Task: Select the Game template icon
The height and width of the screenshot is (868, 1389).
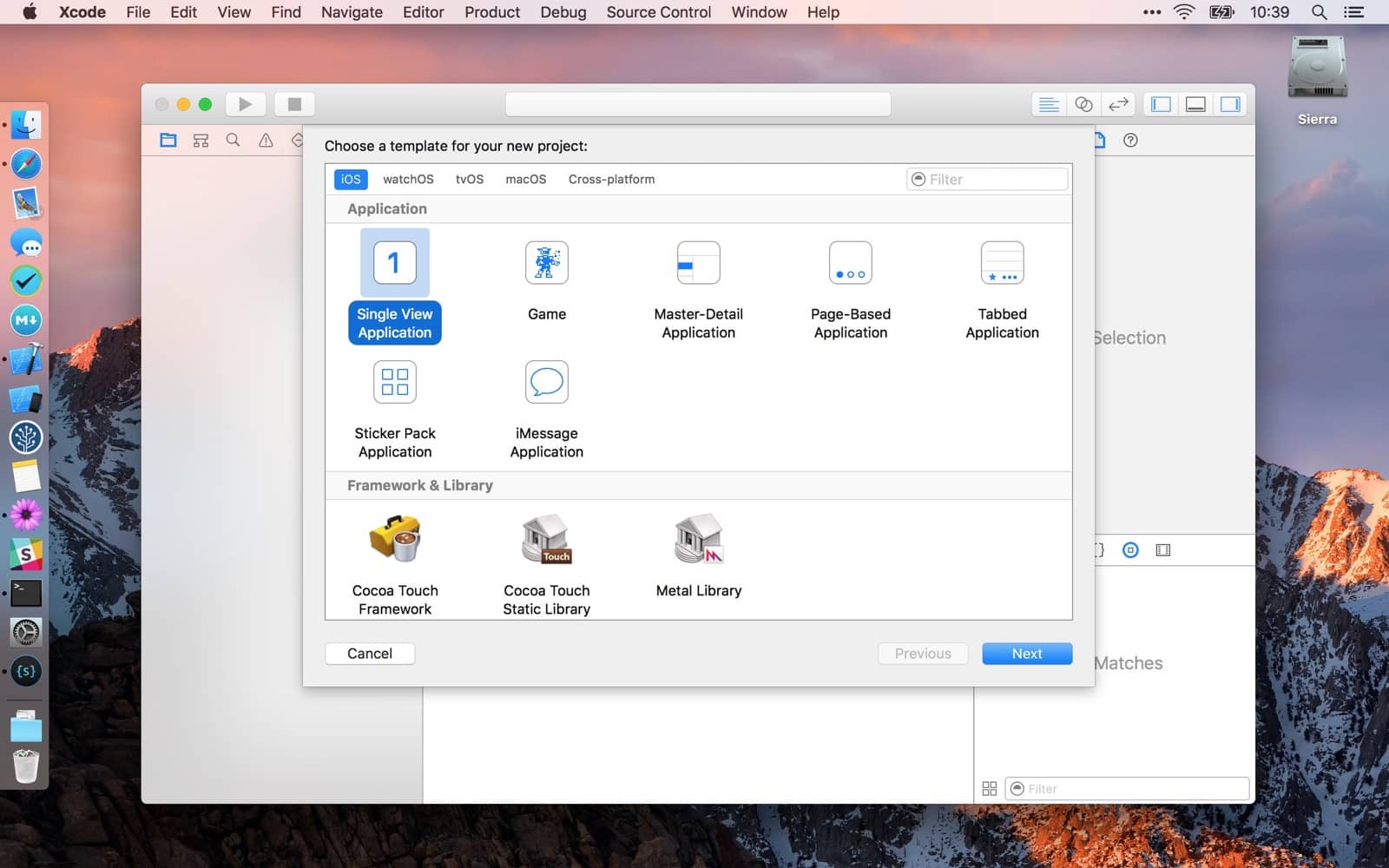Action: pos(546,263)
